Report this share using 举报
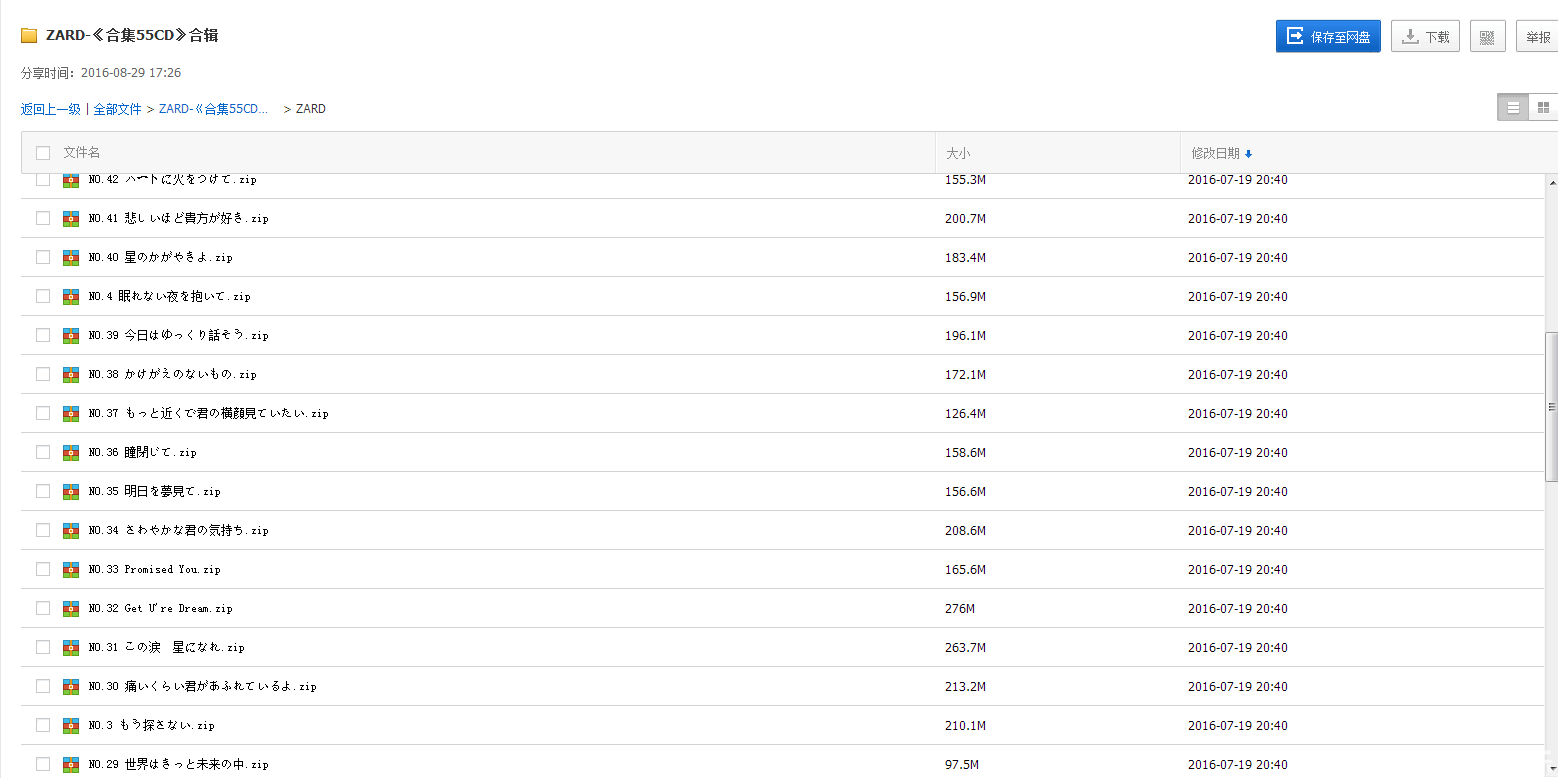 pos(1537,37)
